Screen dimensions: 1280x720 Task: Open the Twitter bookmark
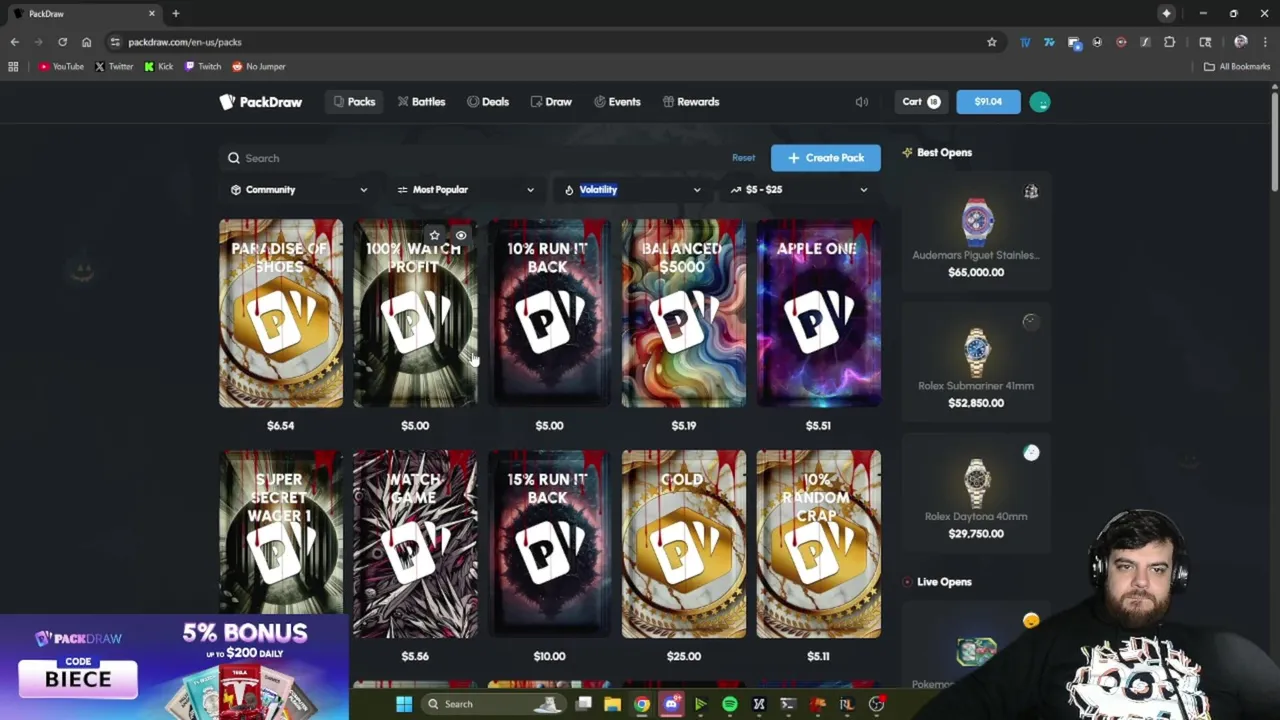(x=114, y=66)
